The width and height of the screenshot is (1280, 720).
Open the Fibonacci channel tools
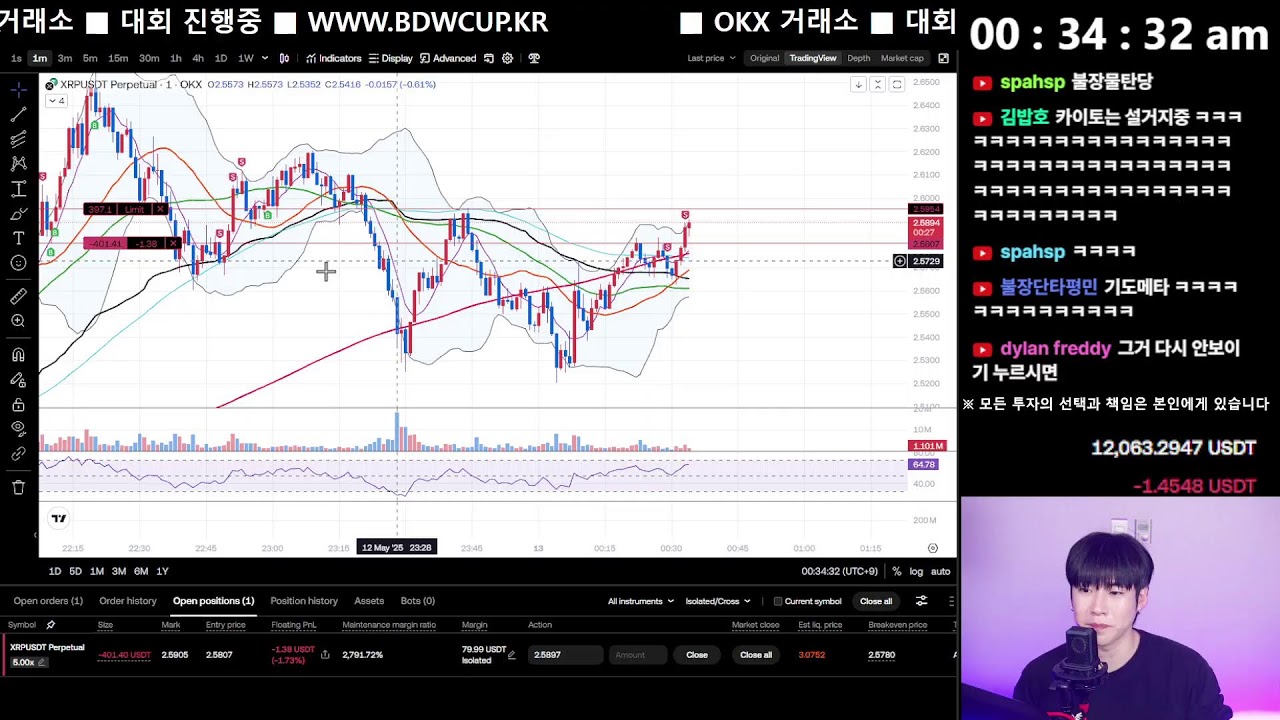(18, 139)
